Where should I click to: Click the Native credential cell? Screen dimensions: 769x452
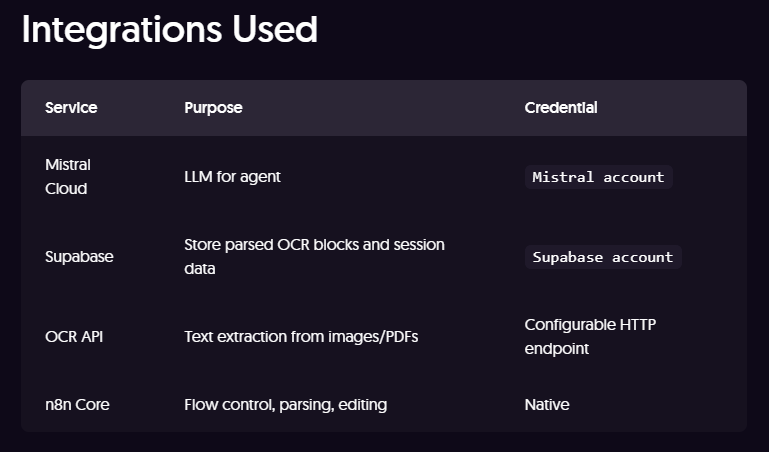coord(546,405)
